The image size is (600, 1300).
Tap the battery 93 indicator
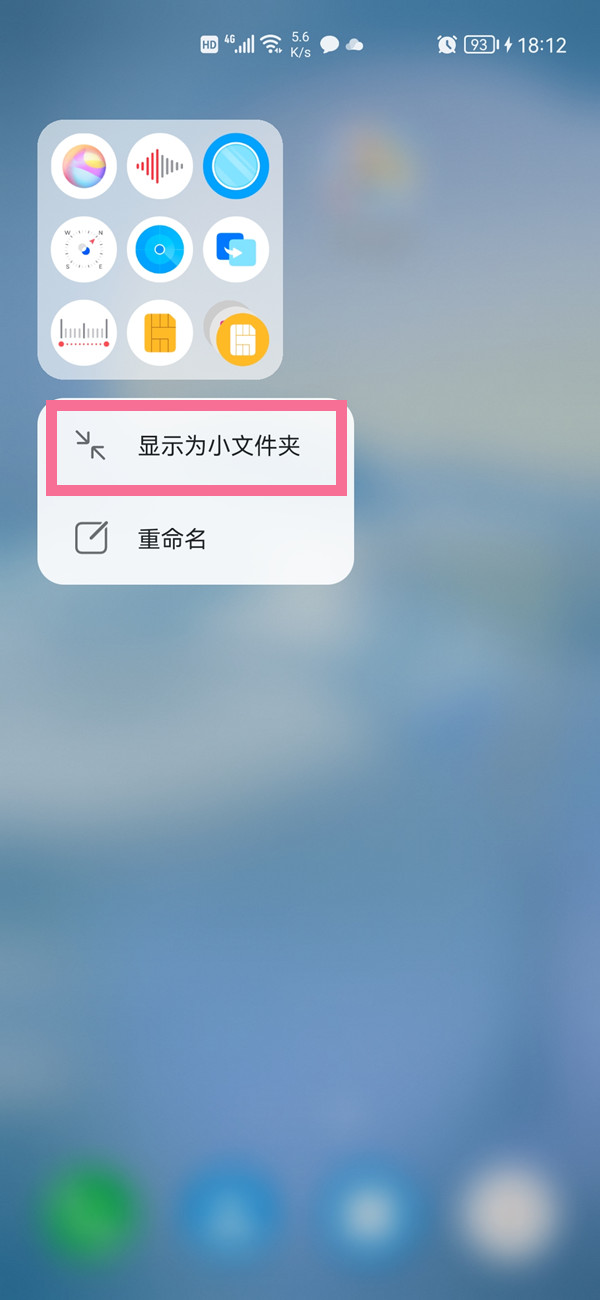tap(481, 45)
